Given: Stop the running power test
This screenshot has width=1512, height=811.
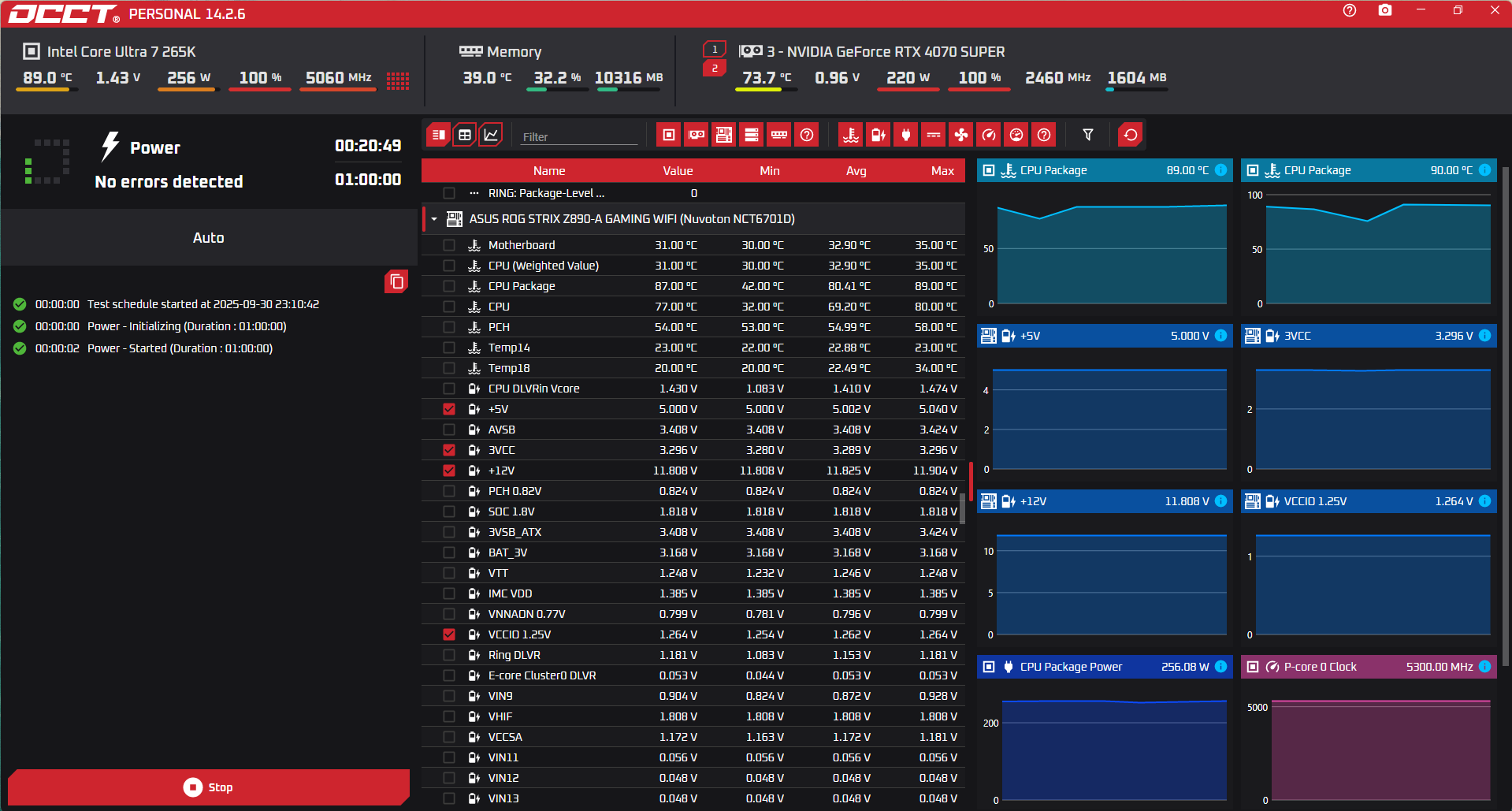Looking at the screenshot, I should click(209, 787).
